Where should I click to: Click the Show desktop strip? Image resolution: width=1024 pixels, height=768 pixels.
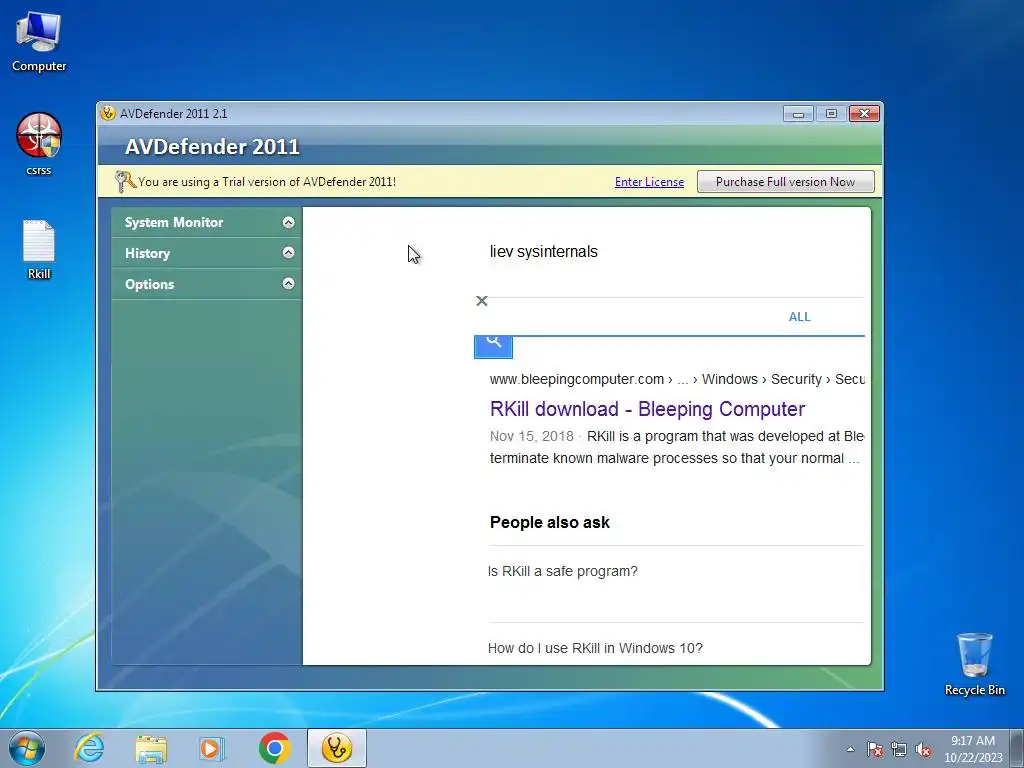point(1017,748)
